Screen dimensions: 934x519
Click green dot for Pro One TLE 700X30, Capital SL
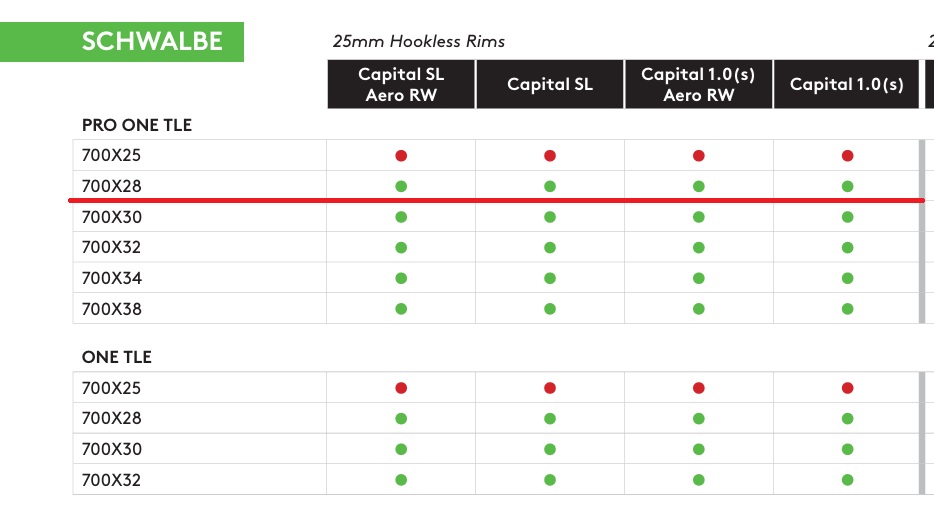click(x=550, y=217)
